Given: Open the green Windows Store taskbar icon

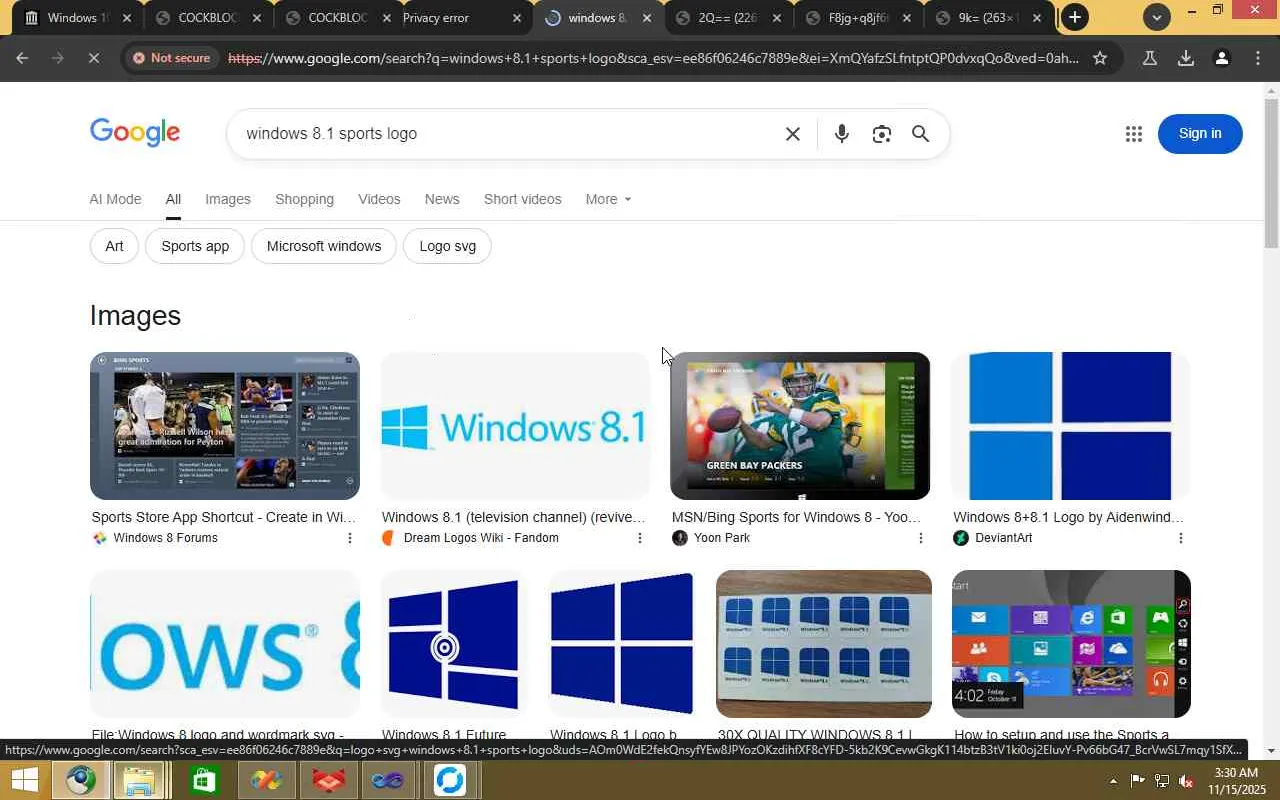Looking at the screenshot, I should [x=203, y=780].
